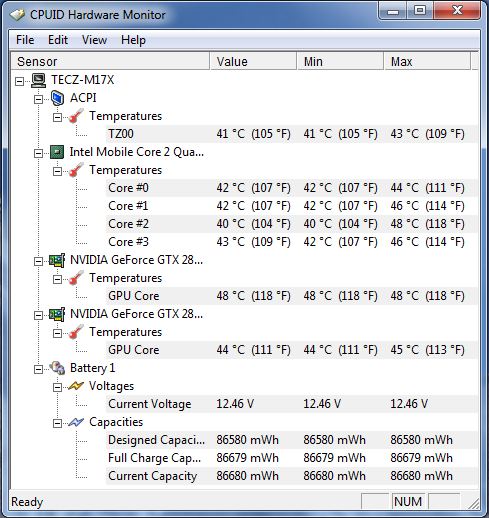Screen dimensions: 489x518
Task: Open the Help menu
Action: pyautogui.click(x=133, y=40)
